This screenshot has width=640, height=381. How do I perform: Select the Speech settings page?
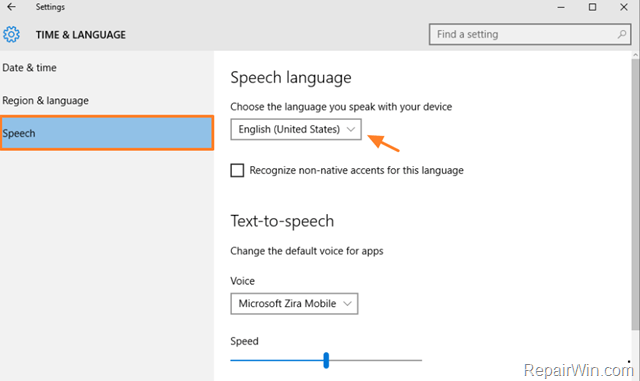pyautogui.click(x=107, y=133)
